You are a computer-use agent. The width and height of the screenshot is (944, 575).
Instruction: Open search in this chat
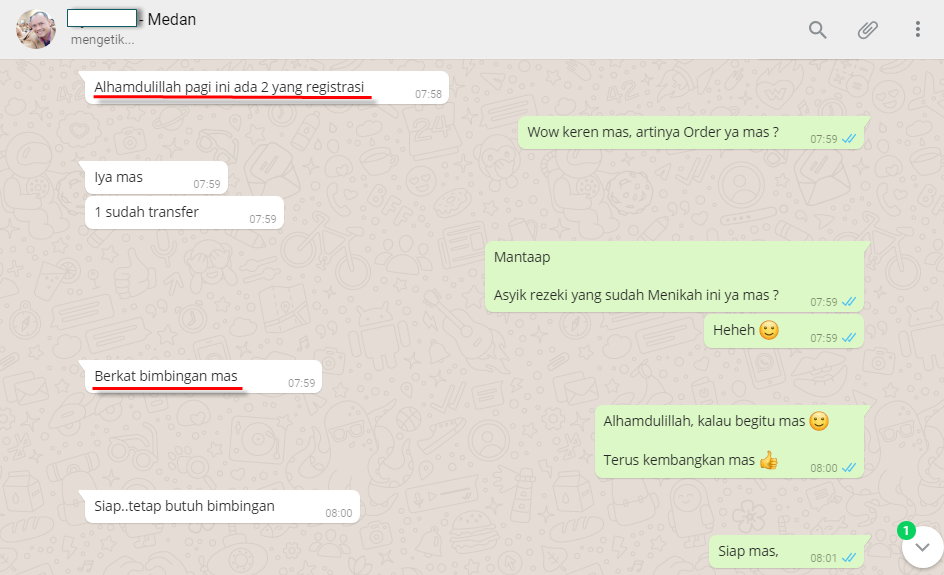817,30
